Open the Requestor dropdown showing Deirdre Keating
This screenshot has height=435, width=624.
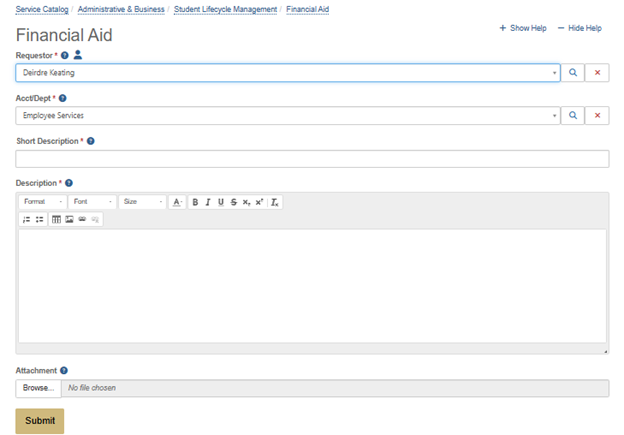(x=288, y=72)
